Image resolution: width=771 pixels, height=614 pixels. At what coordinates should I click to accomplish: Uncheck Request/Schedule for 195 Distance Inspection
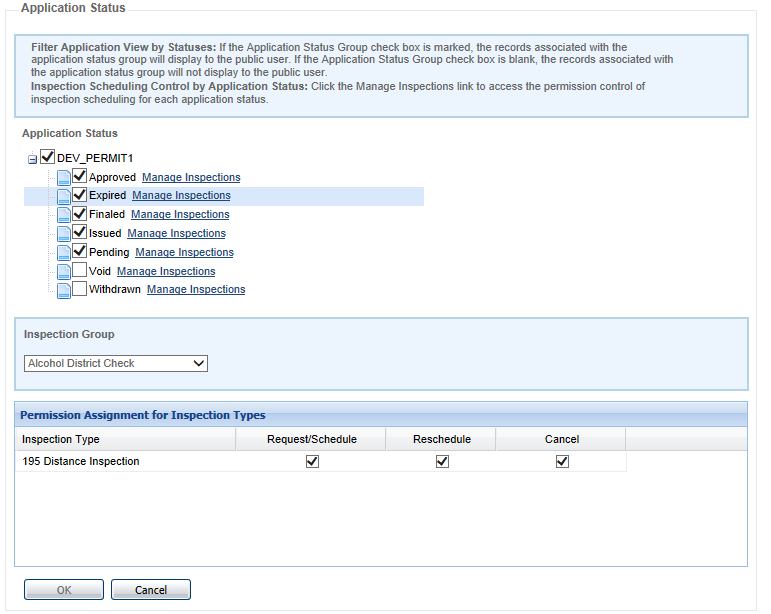pyautogui.click(x=312, y=461)
